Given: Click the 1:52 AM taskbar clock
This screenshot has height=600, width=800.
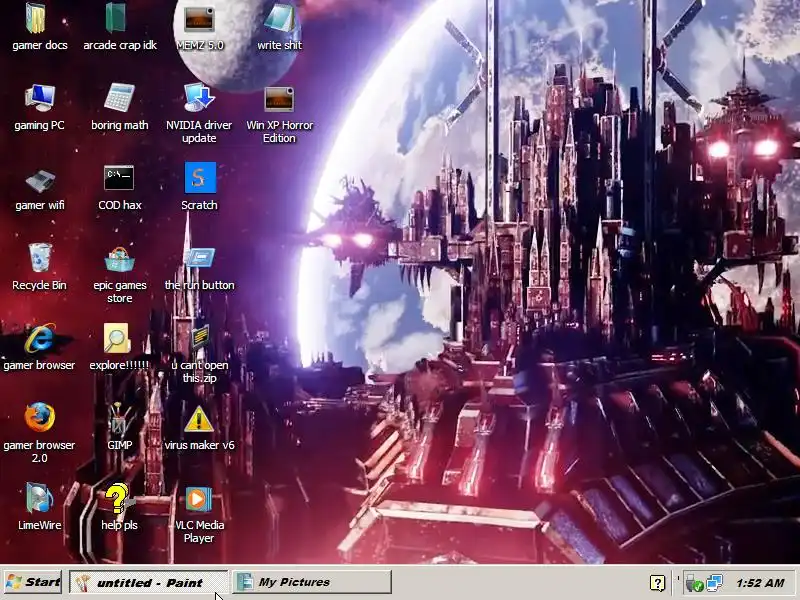Looking at the screenshot, I should point(760,583).
